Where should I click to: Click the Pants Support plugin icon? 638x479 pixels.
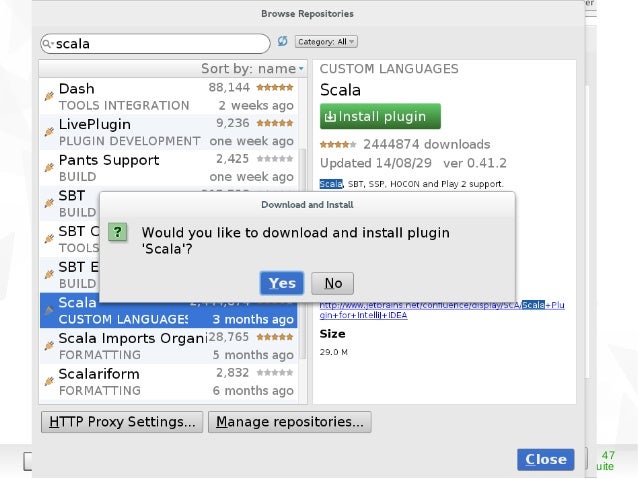click(49, 167)
